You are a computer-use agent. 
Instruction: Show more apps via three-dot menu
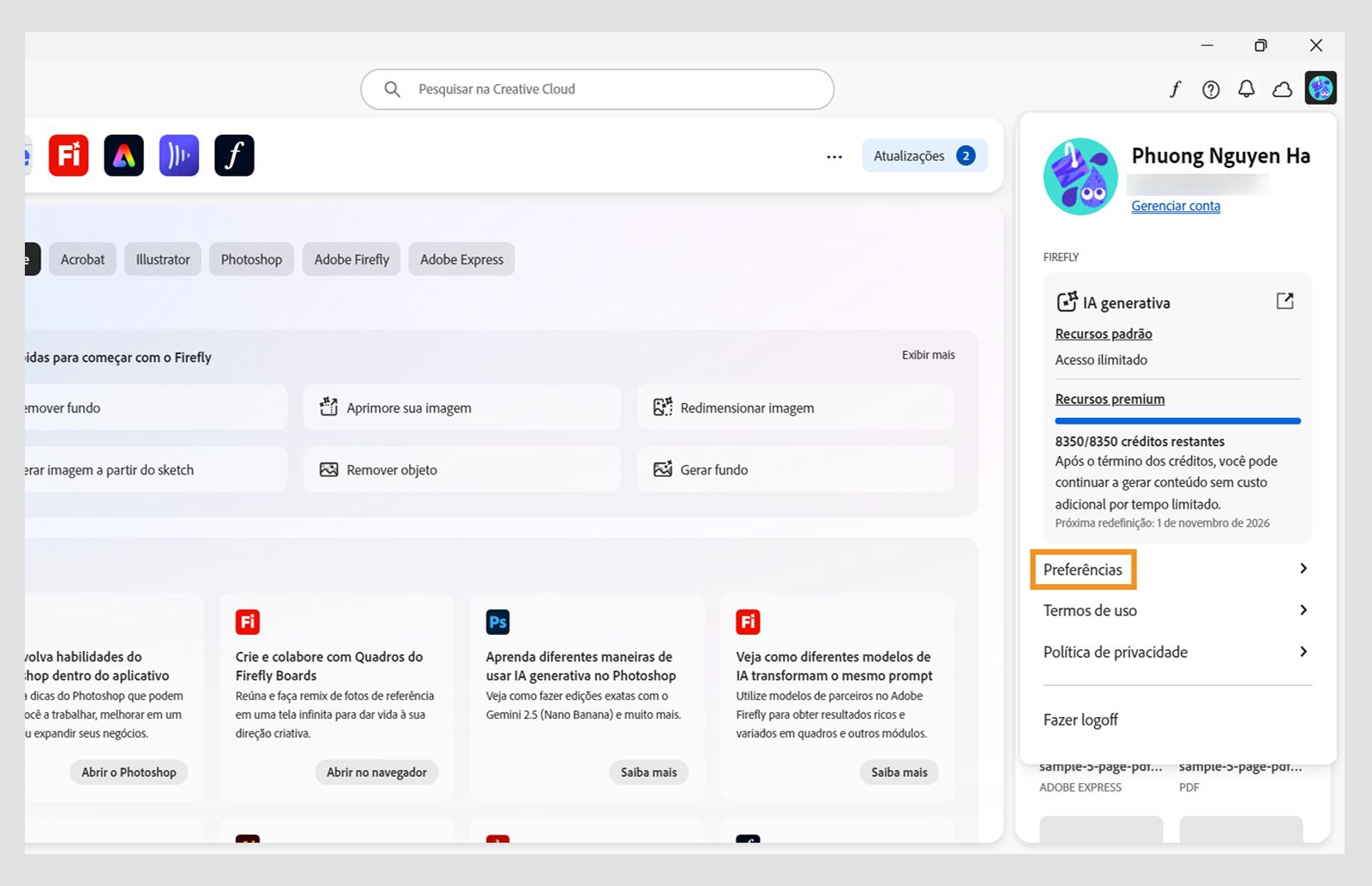(x=834, y=157)
